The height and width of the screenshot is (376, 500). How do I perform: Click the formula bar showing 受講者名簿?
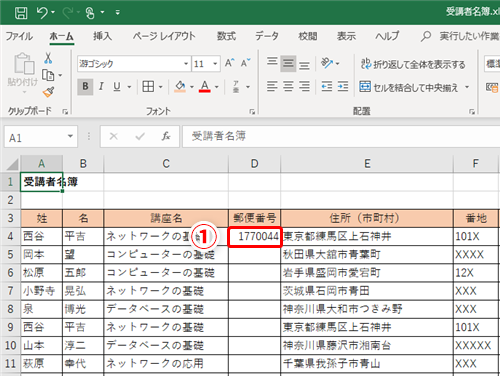point(341,136)
